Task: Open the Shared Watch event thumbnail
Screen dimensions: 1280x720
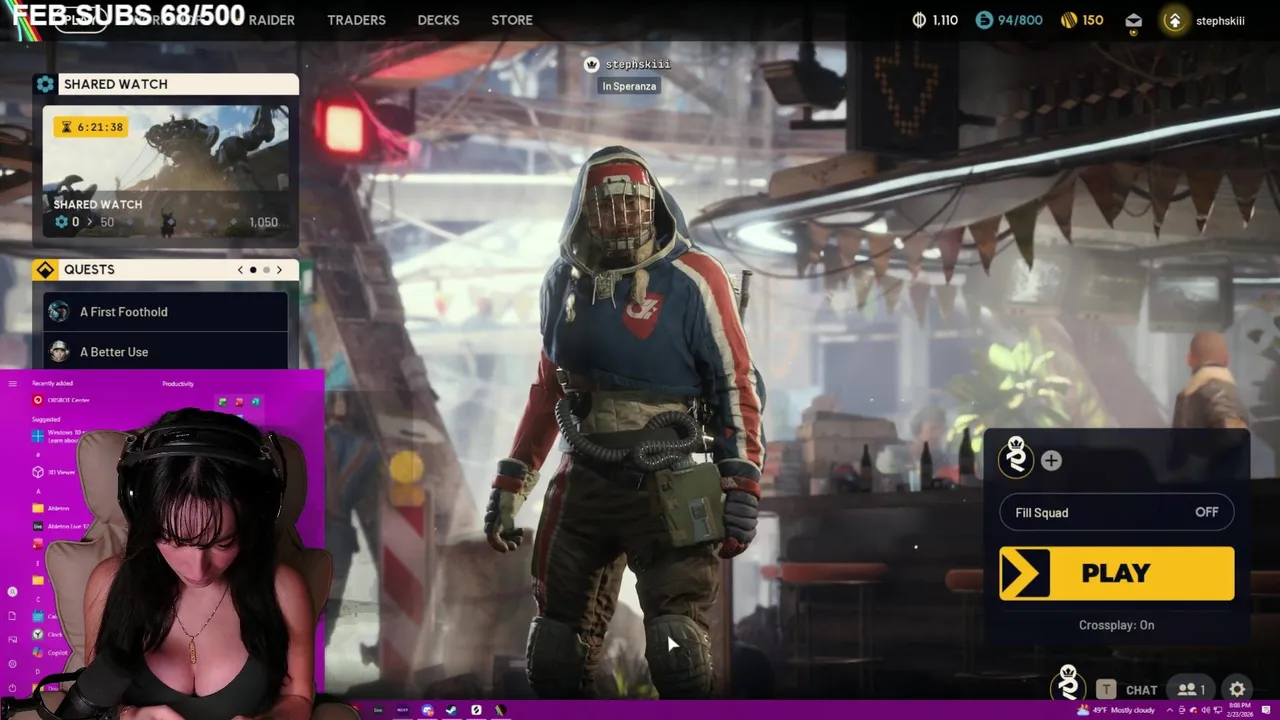Action: (166, 173)
